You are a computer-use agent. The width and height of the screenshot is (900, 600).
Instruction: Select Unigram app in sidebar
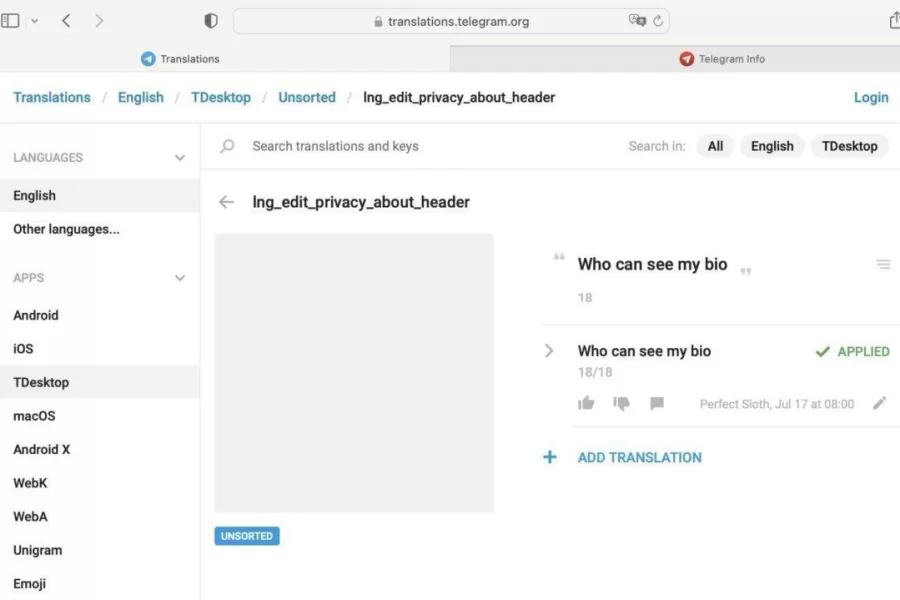[x=100, y=550]
